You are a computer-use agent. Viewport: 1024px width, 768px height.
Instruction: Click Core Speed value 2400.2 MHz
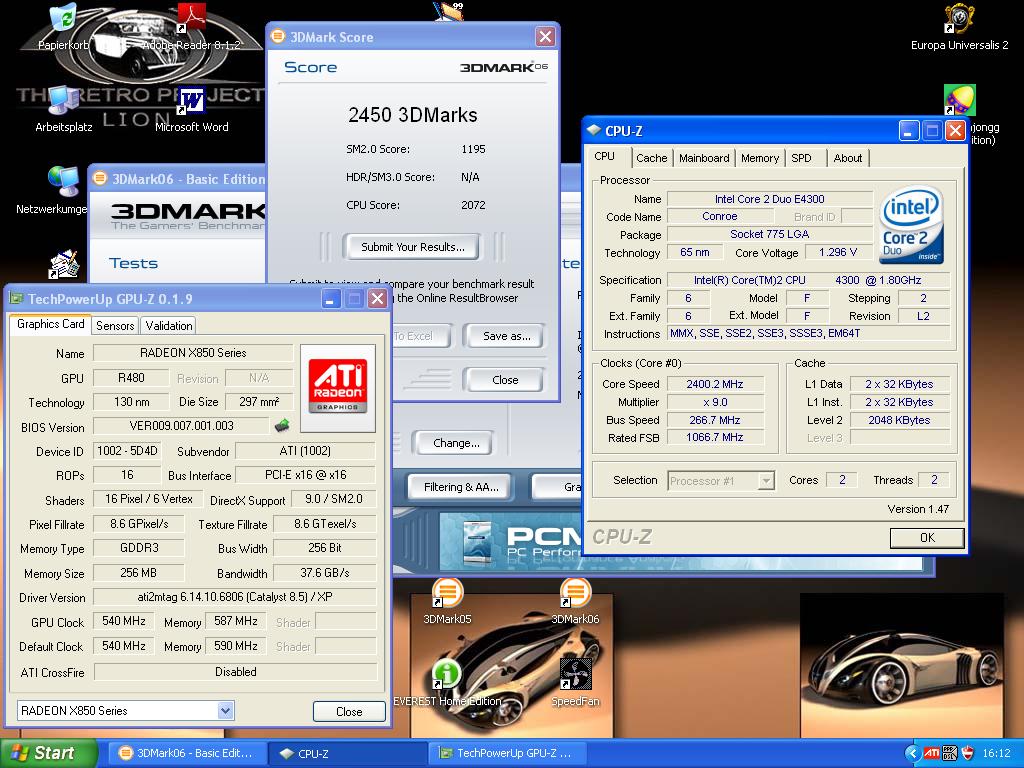715,384
